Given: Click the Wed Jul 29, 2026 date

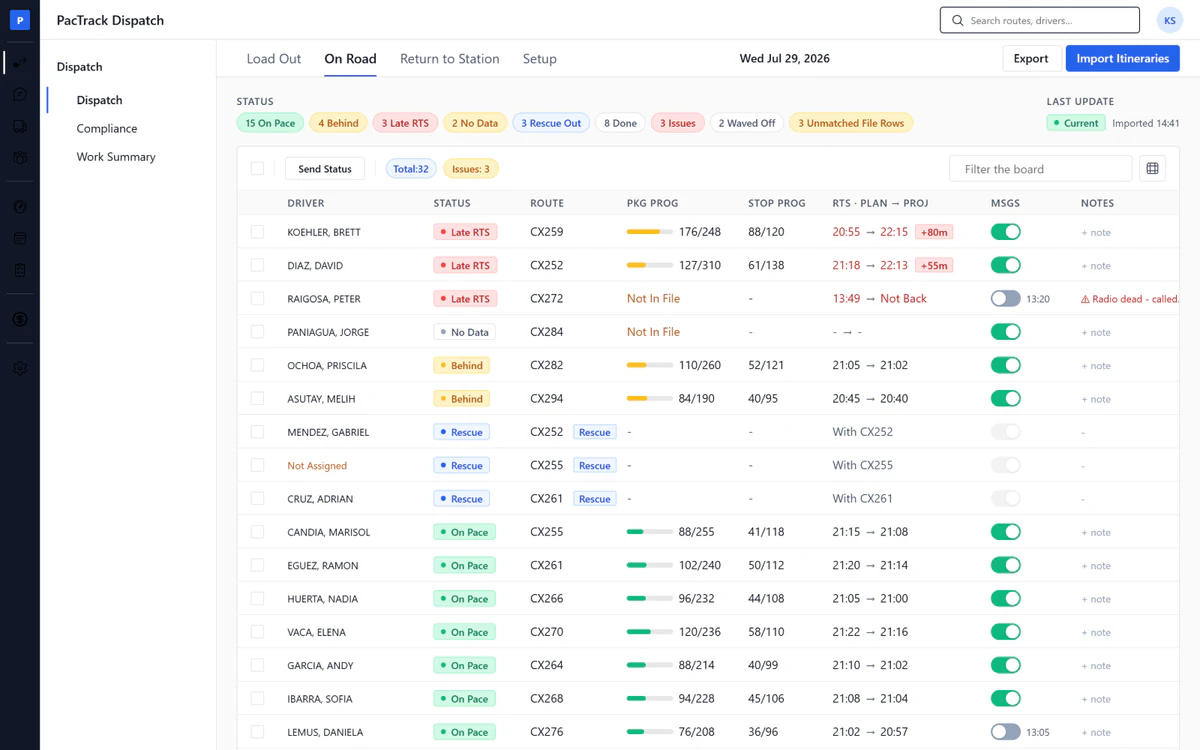Looking at the screenshot, I should pyautogui.click(x=784, y=59).
